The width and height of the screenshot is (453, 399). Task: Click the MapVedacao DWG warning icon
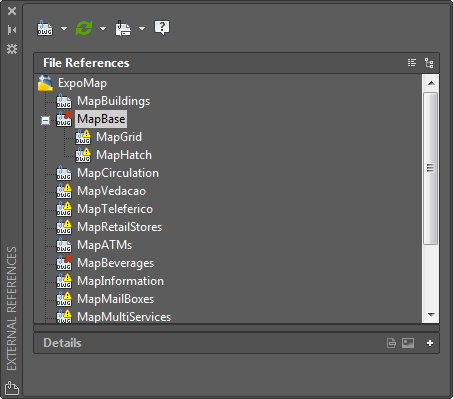[x=64, y=191]
